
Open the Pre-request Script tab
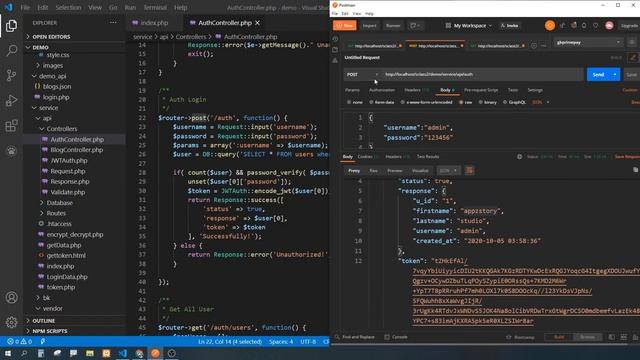click(481, 90)
